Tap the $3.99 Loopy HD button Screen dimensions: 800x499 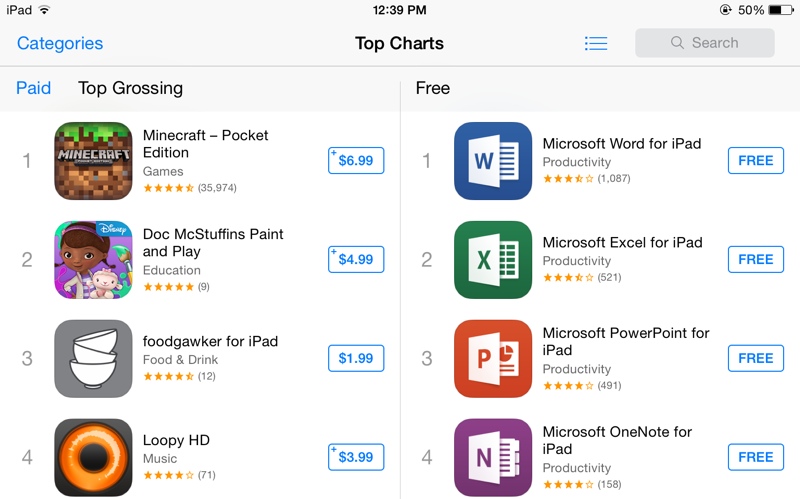[356, 457]
